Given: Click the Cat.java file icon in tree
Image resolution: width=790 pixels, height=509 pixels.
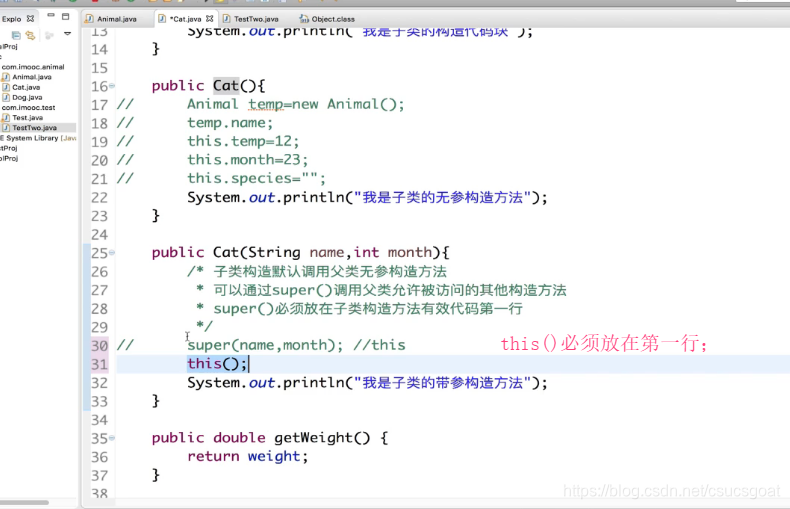Looking at the screenshot, I should pos(6,87).
